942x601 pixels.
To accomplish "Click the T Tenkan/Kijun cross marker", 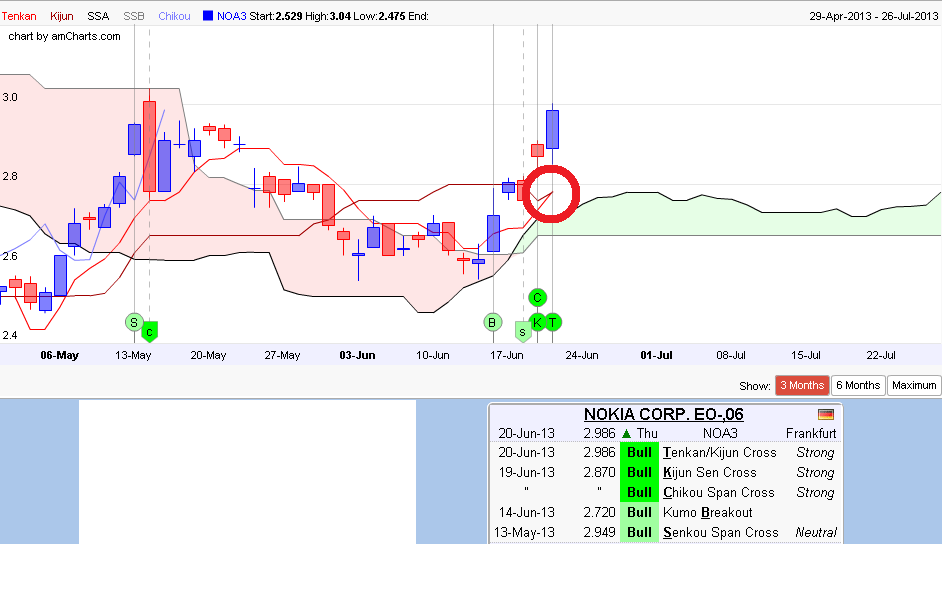I will 553,322.
